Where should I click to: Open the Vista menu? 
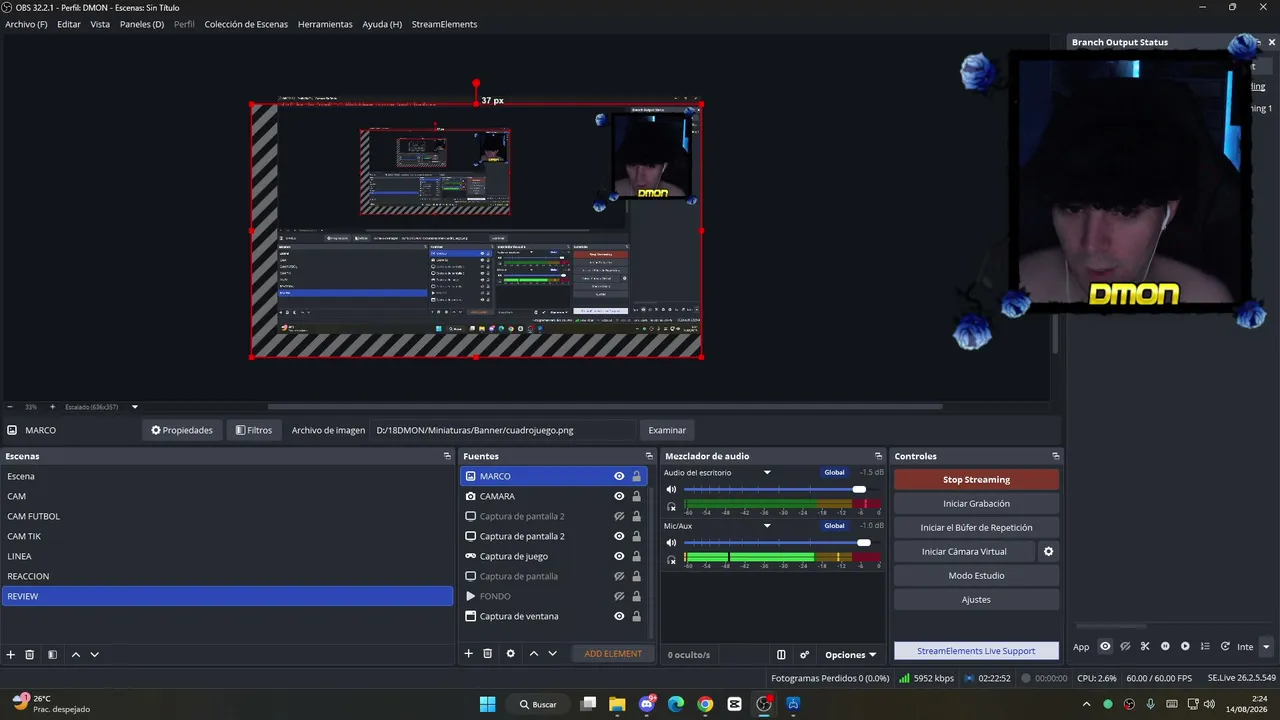100,24
